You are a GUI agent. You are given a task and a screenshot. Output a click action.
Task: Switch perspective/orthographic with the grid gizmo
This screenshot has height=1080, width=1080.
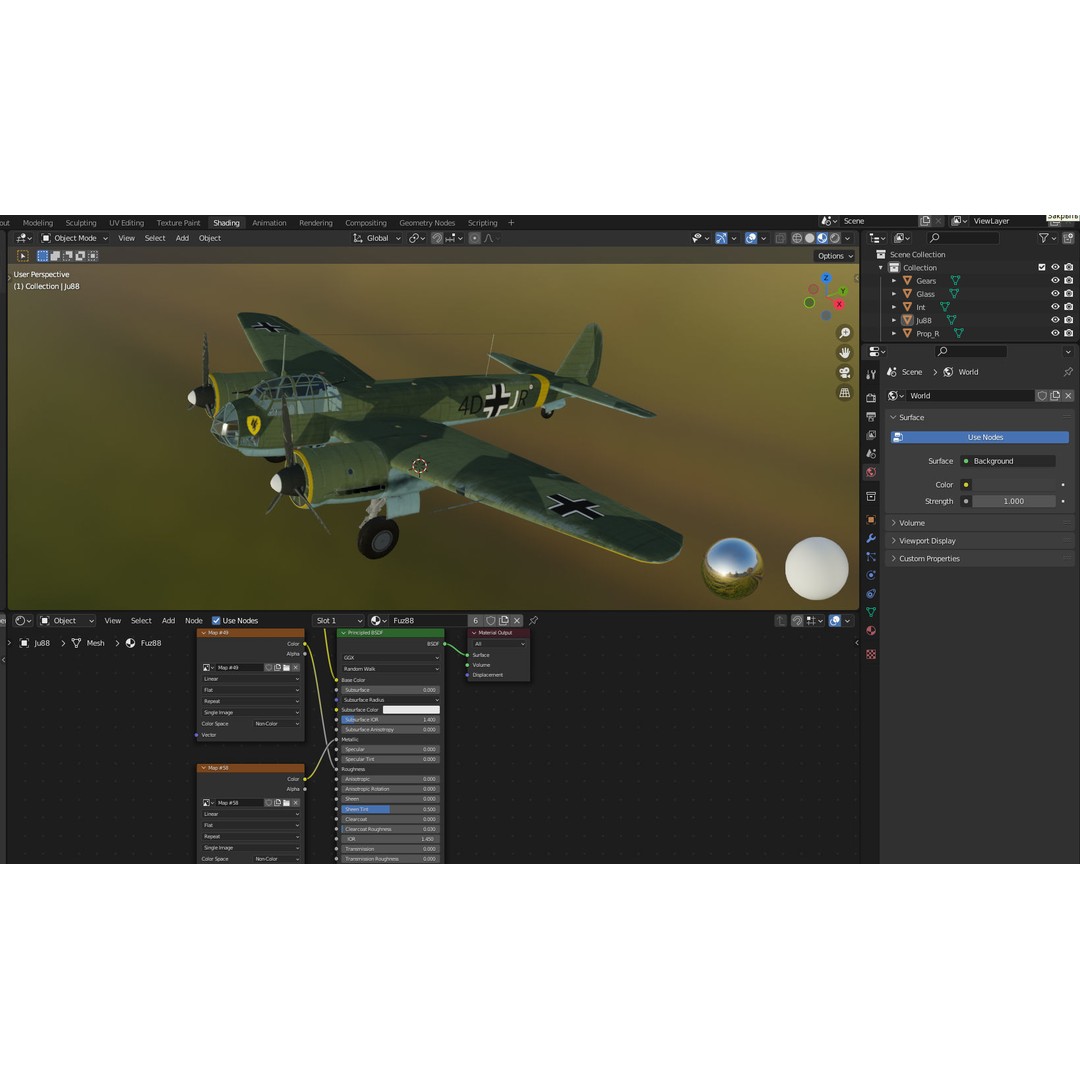pos(844,393)
